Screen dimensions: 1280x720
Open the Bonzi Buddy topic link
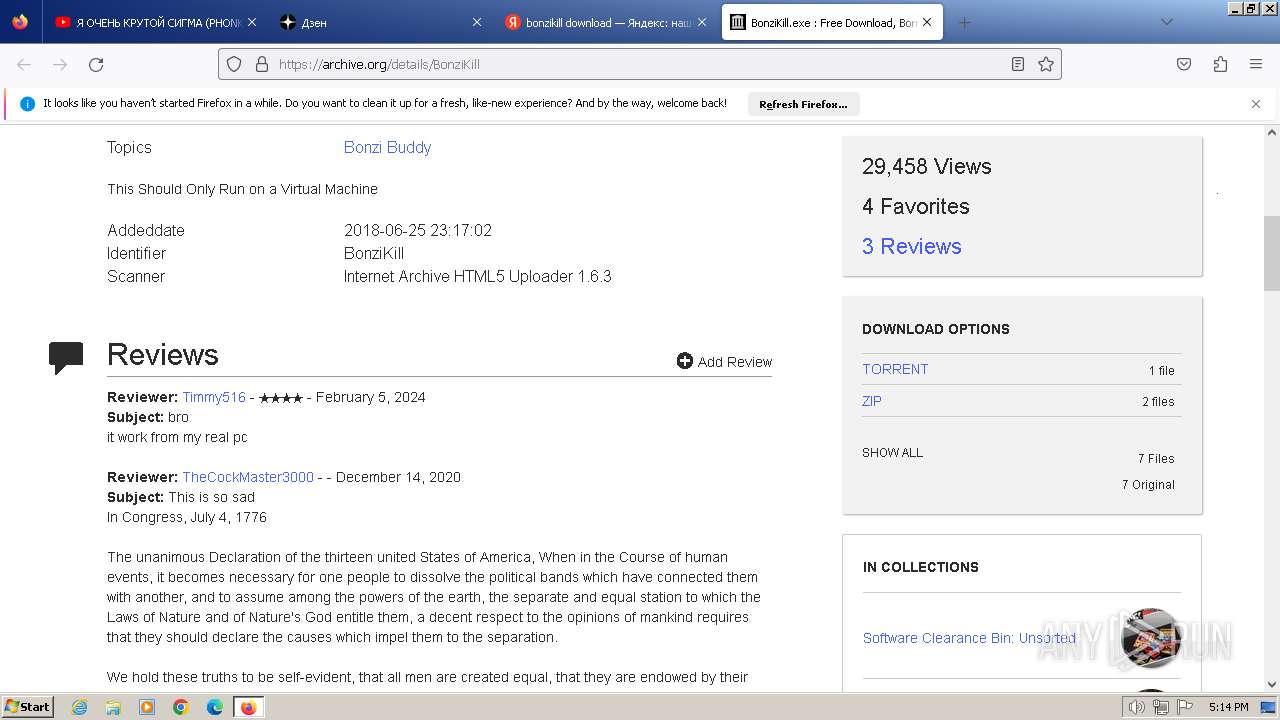coord(387,147)
